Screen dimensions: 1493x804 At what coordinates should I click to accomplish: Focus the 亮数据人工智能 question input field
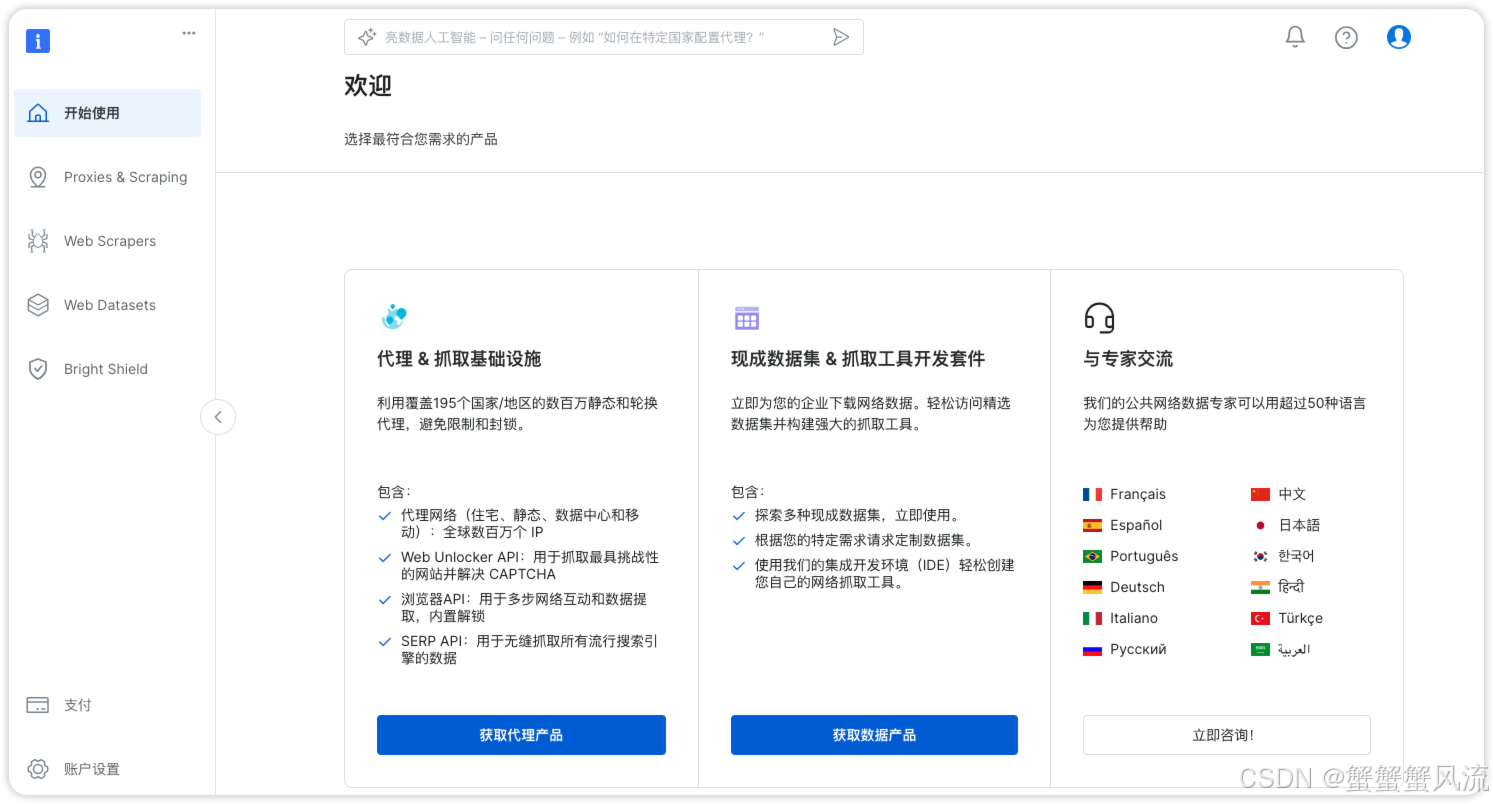pyautogui.click(x=603, y=37)
